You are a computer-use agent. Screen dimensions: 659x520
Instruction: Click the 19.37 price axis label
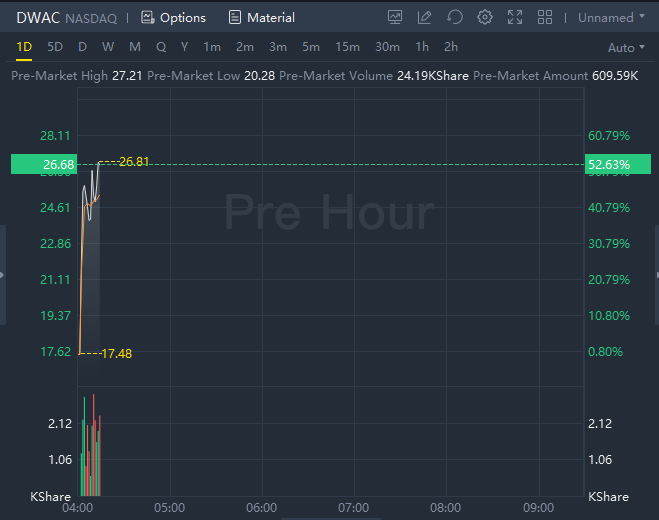pos(55,316)
